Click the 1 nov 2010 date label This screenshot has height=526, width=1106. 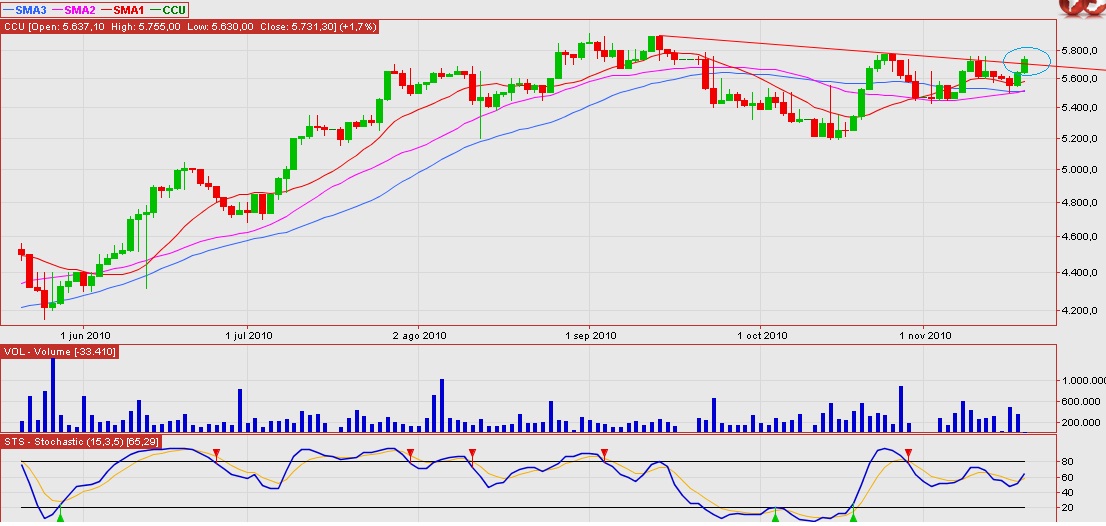click(x=923, y=336)
